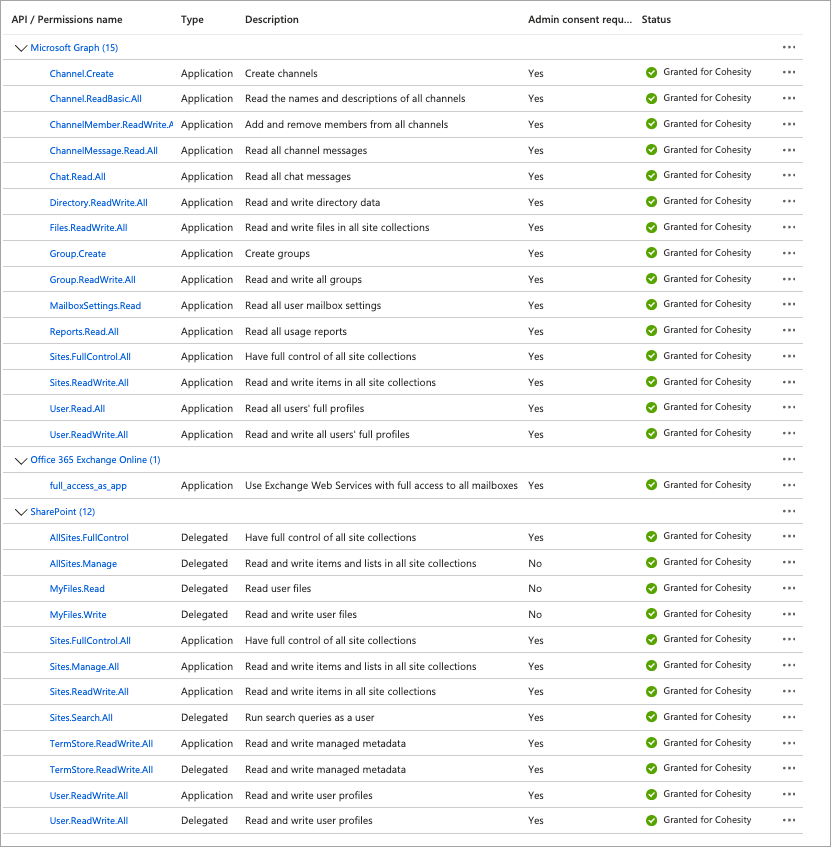Click the Sites.Manage.All permission link
Viewport: 831px width, 847px height.
(x=84, y=667)
